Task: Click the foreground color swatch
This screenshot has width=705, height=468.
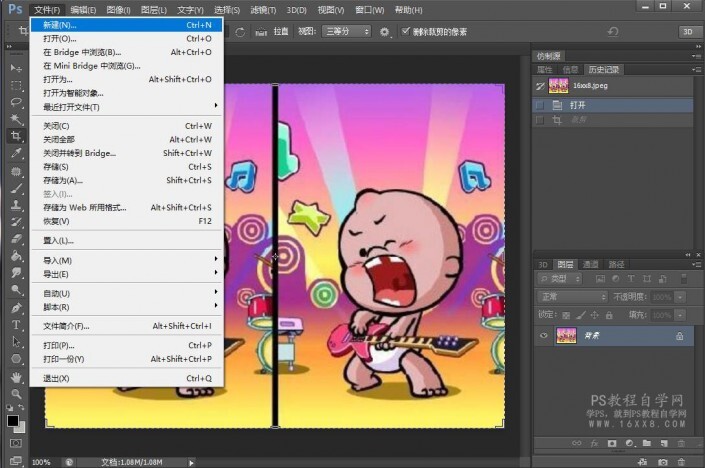Action: [13, 421]
